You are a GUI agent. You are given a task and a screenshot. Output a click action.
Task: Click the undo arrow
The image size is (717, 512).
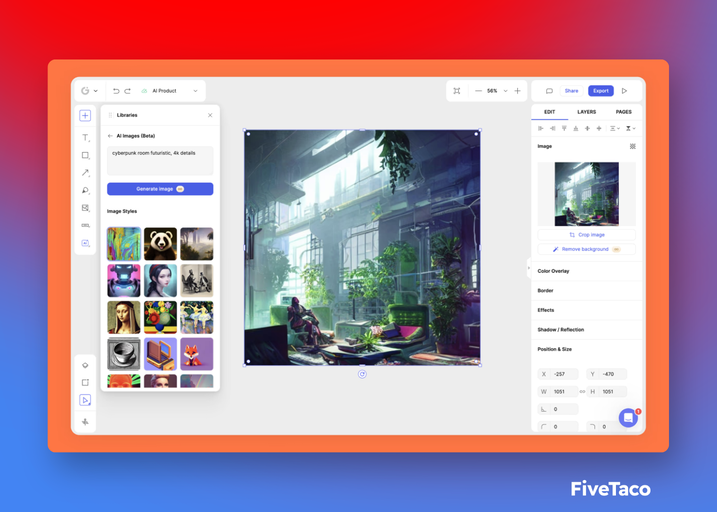(116, 91)
